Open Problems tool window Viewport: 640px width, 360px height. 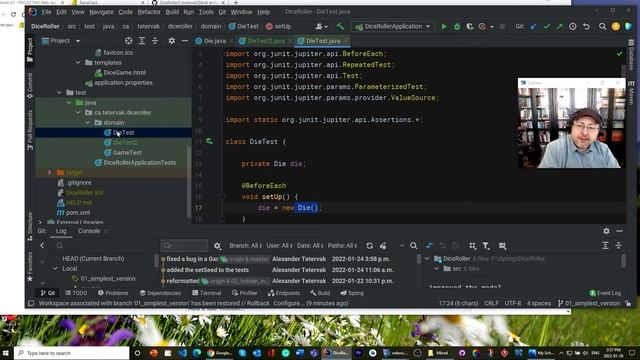[113, 293]
